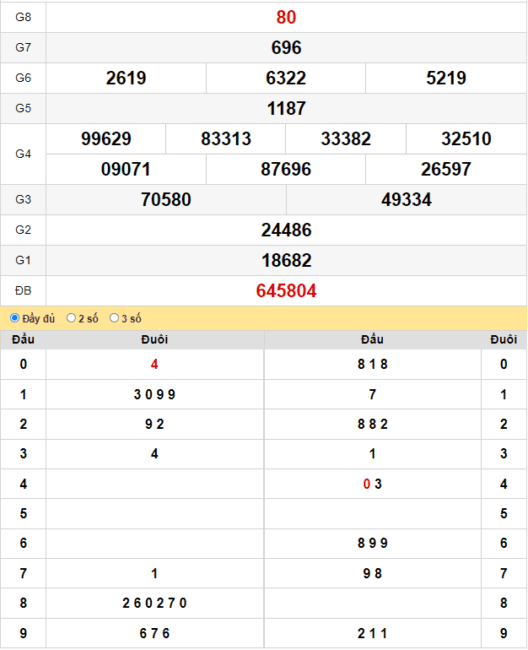The height and width of the screenshot is (650, 528).
Task: Choose the '3 số' radio option
Action: (114, 318)
